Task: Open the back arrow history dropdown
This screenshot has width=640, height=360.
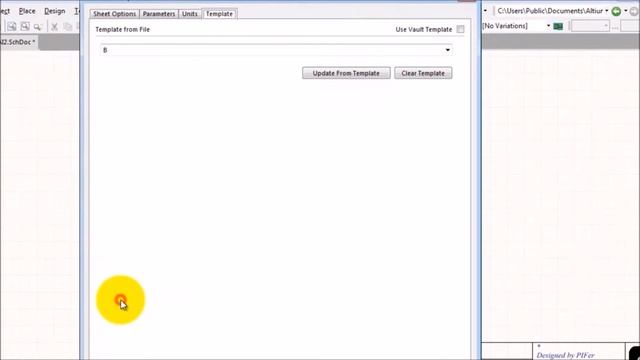Action: coord(626,11)
